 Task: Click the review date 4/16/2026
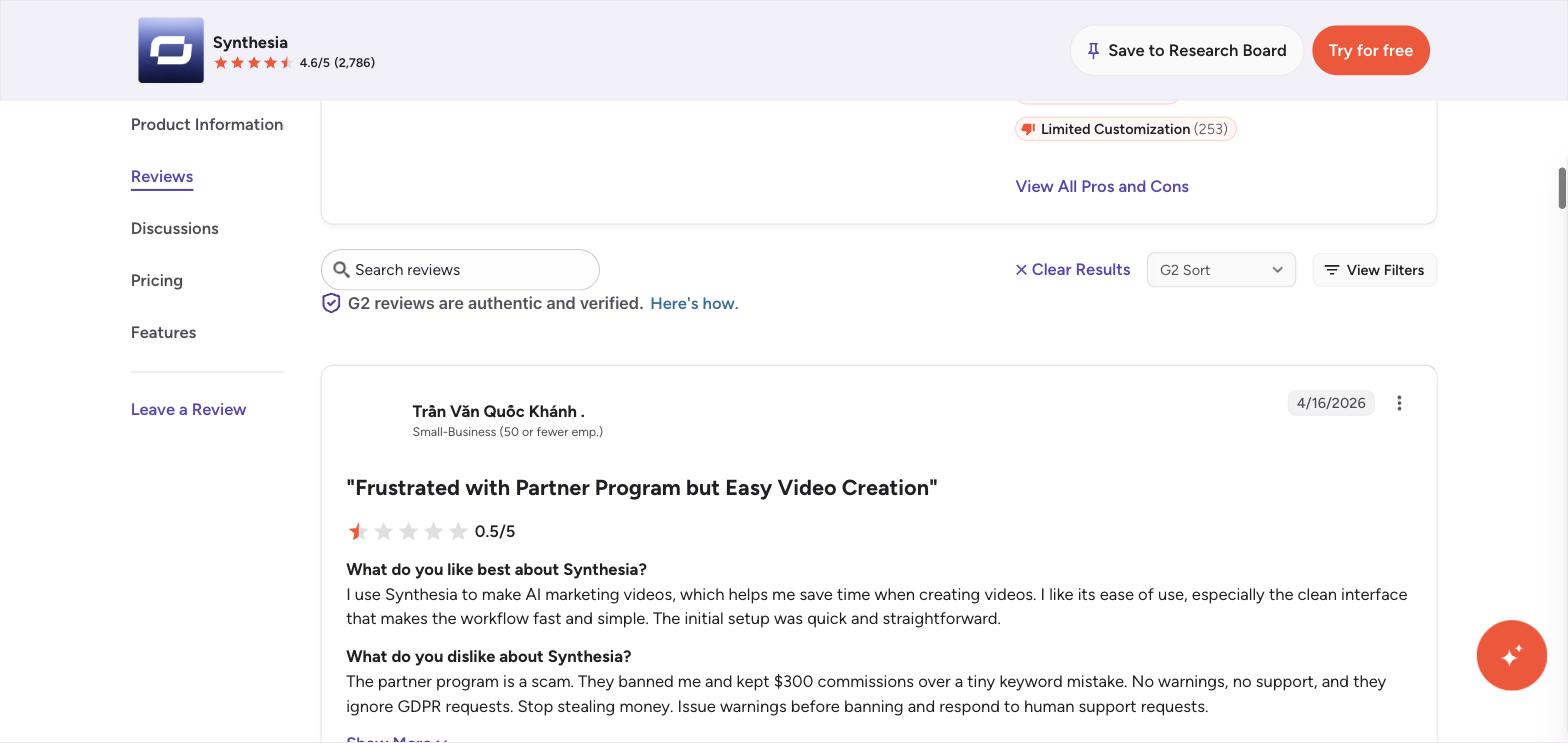[x=1331, y=403]
